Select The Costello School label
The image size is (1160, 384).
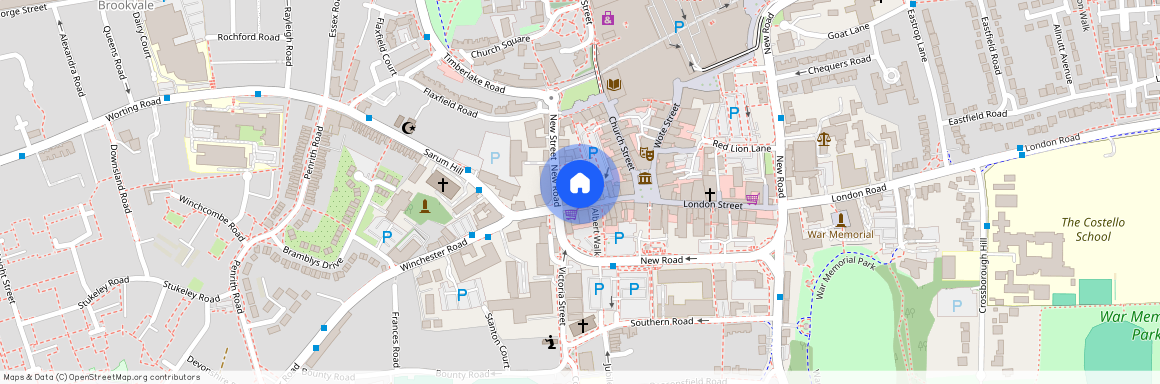[x=1093, y=229]
